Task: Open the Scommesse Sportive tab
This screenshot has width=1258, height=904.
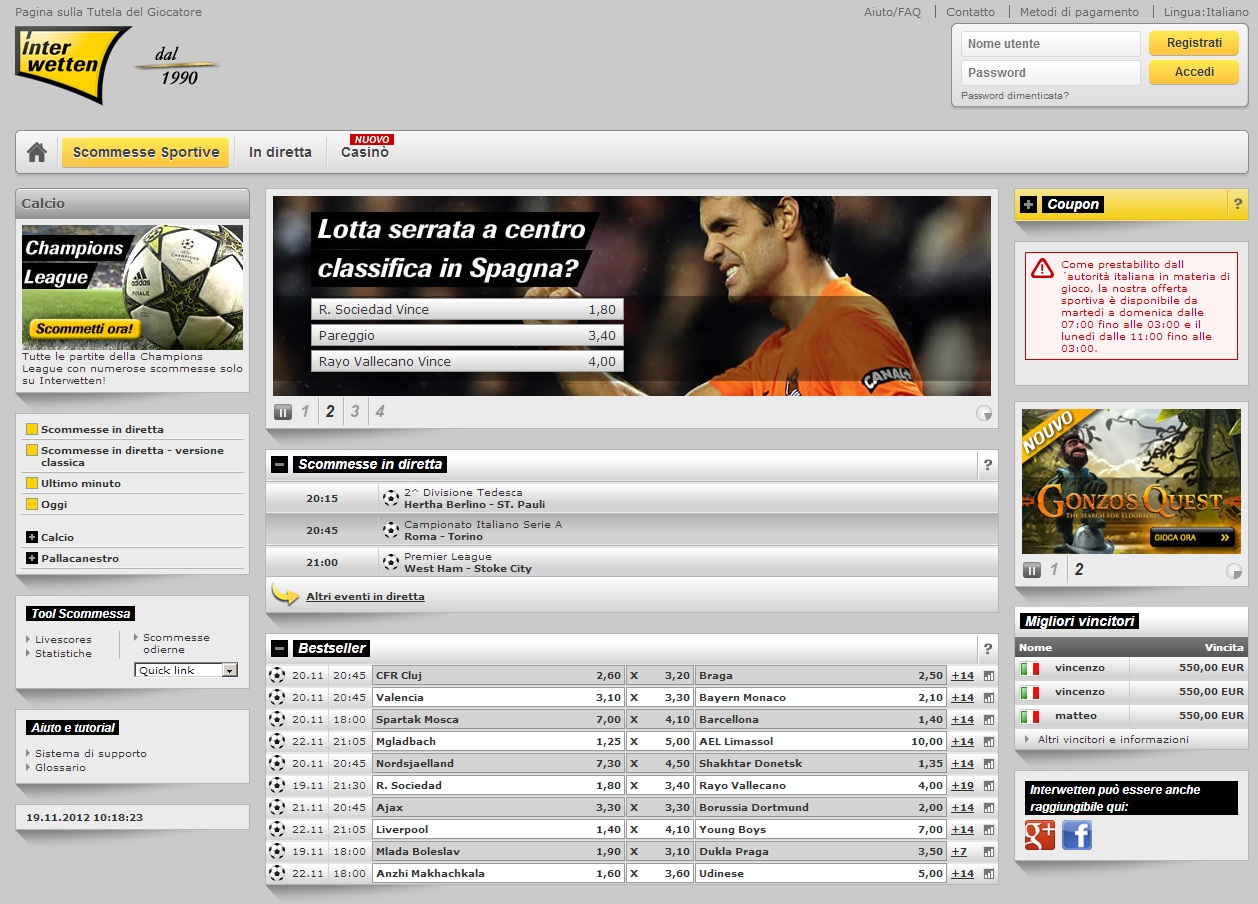Action: (x=146, y=152)
